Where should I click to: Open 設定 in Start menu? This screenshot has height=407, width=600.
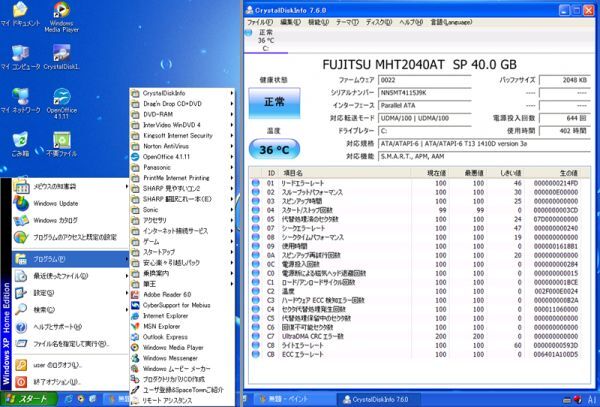tap(71, 293)
